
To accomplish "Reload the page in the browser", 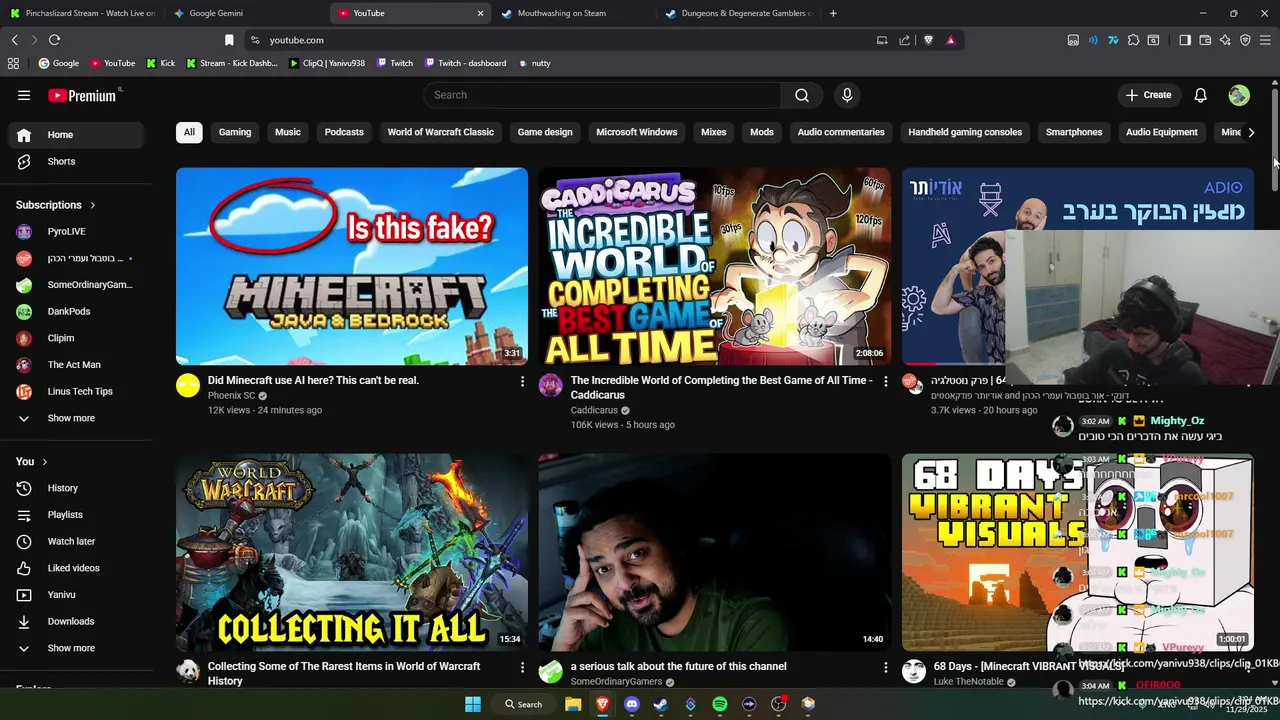I will [54, 40].
